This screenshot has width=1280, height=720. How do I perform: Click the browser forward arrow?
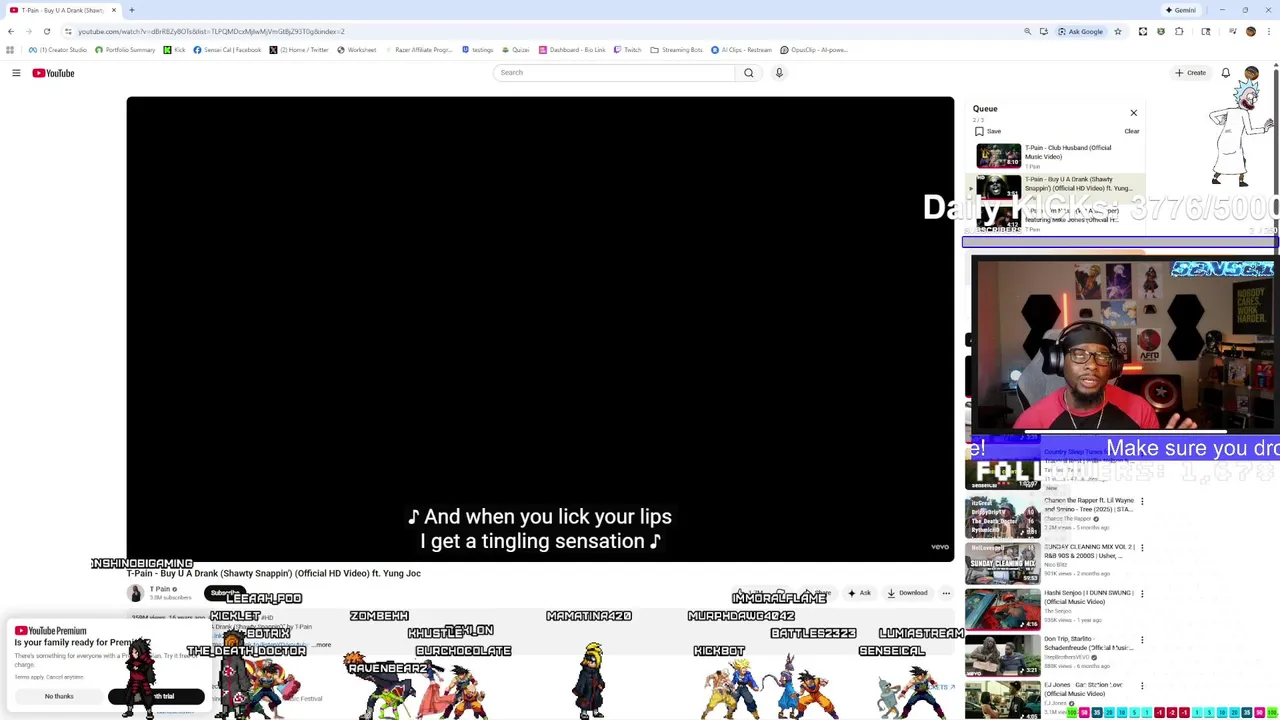pyautogui.click(x=29, y=31)
